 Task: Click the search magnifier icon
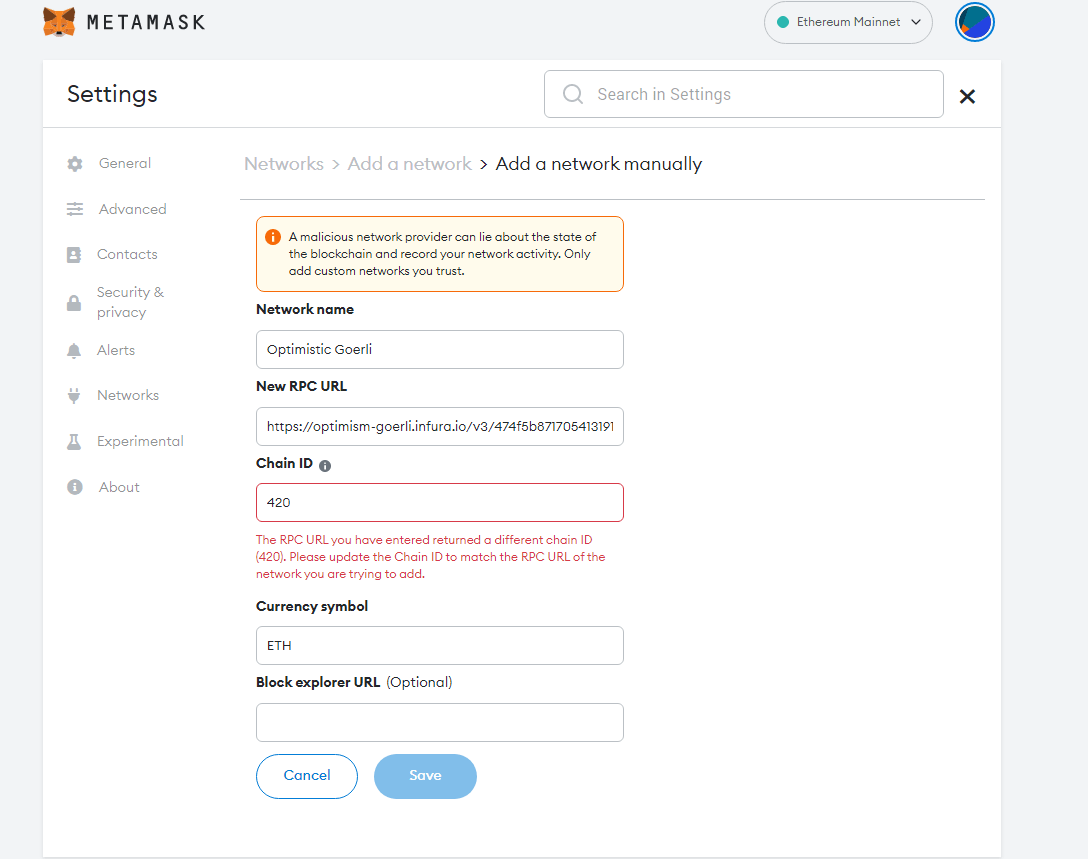(x=572, y=94)
